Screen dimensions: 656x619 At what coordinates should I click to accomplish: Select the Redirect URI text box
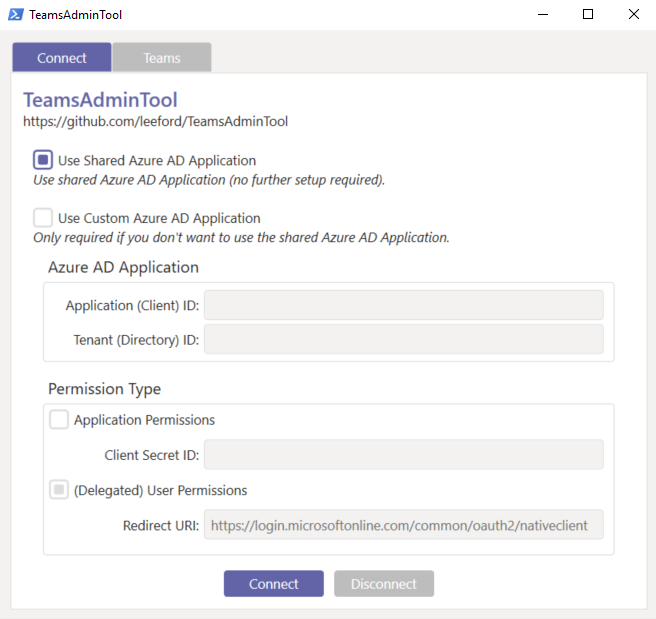[404, 525]
